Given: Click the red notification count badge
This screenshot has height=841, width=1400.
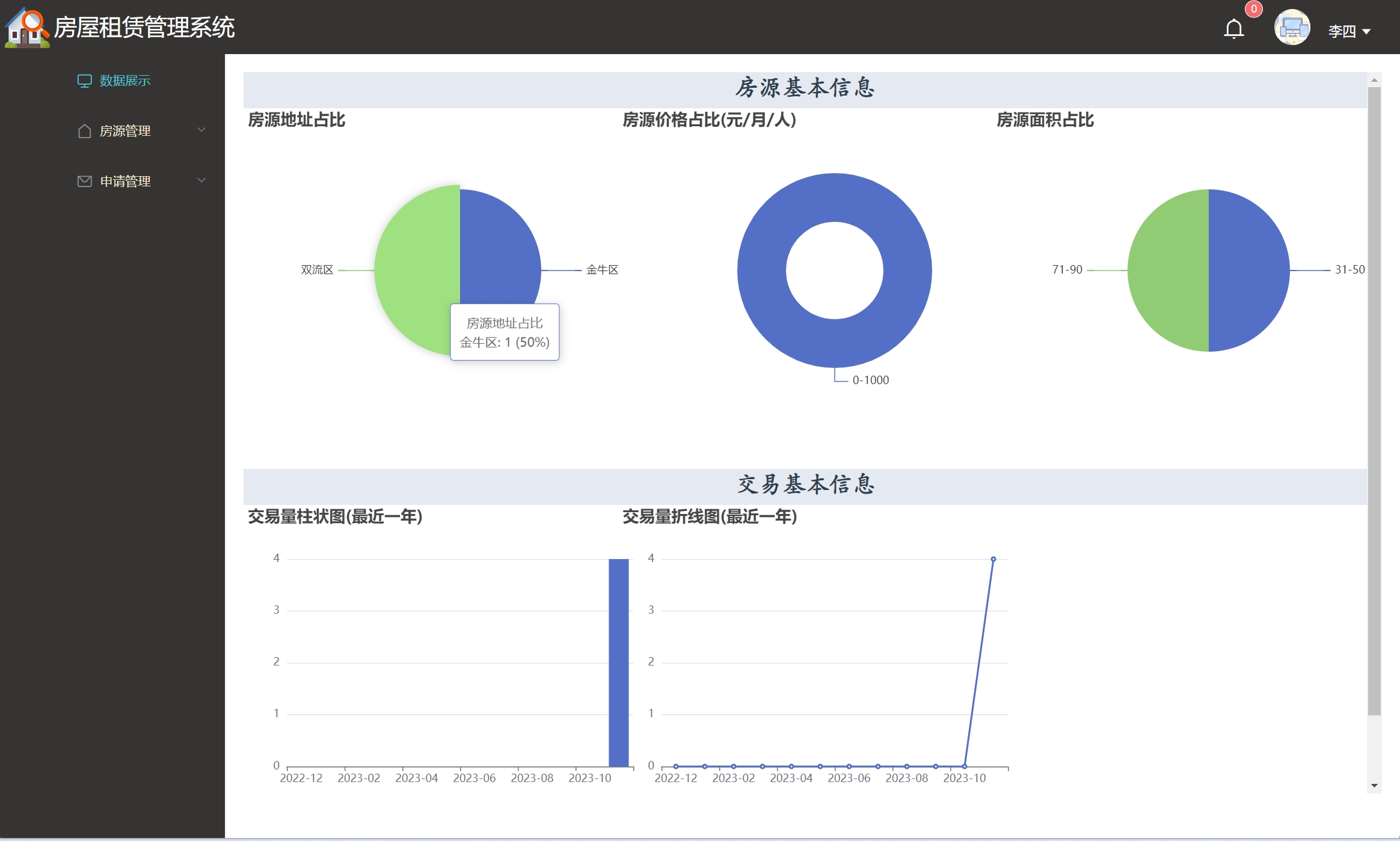Looking at the screenshot, I should tap(1253, 9).
